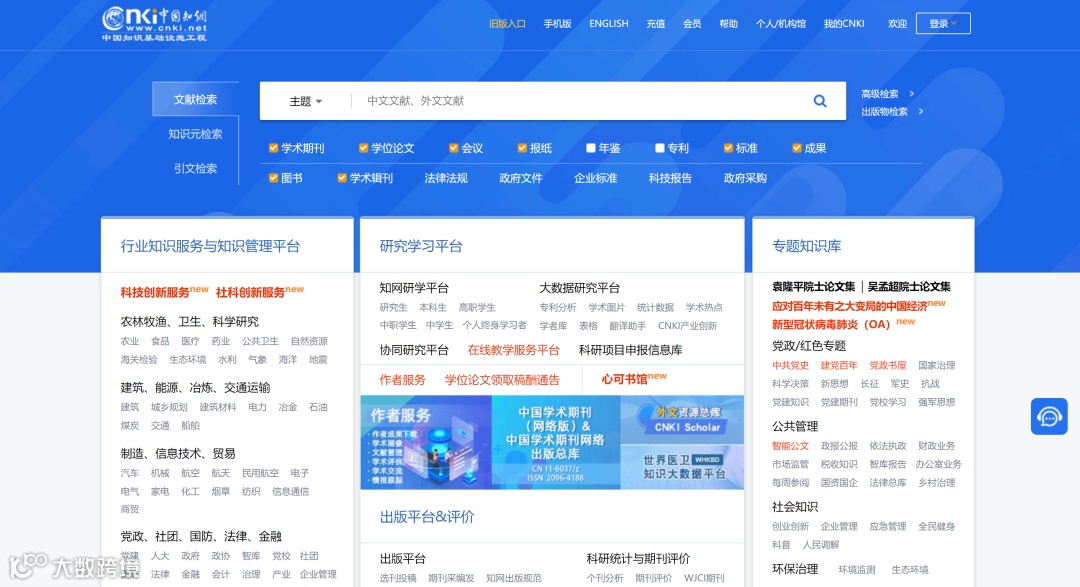Switch to the 引文检索 tab

point(196,168)
